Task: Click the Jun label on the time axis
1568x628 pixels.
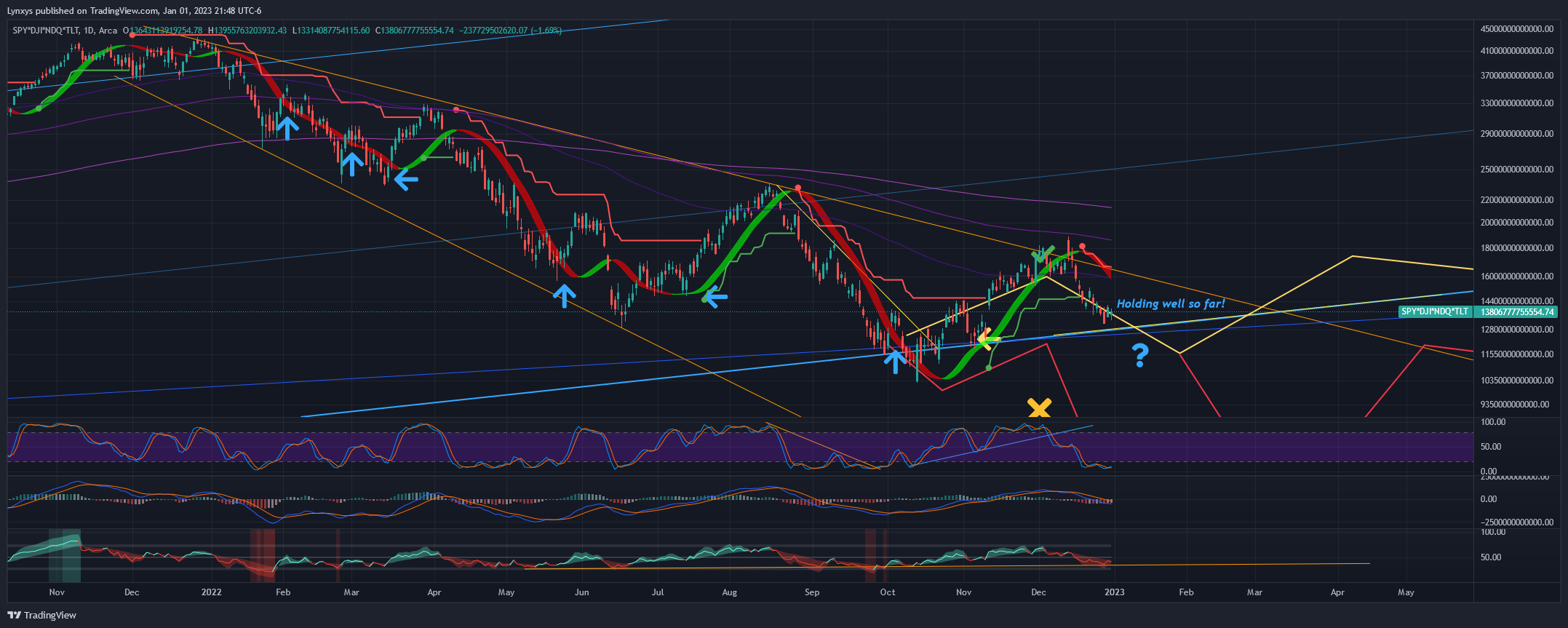Action: (581, 592)
